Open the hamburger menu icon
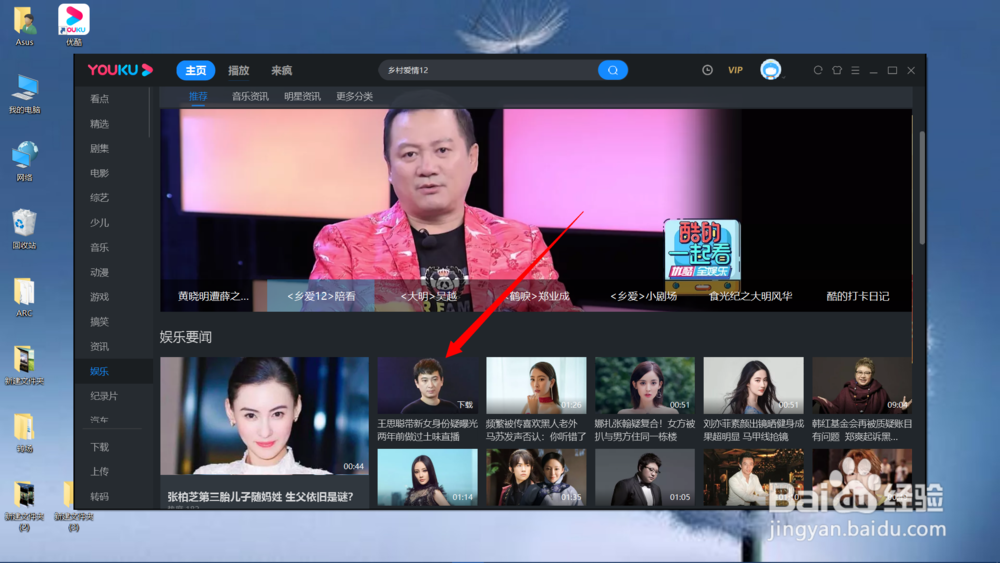Image resolution: width=1000 pixels, height=563 pixels. click(x=855, y=70)
